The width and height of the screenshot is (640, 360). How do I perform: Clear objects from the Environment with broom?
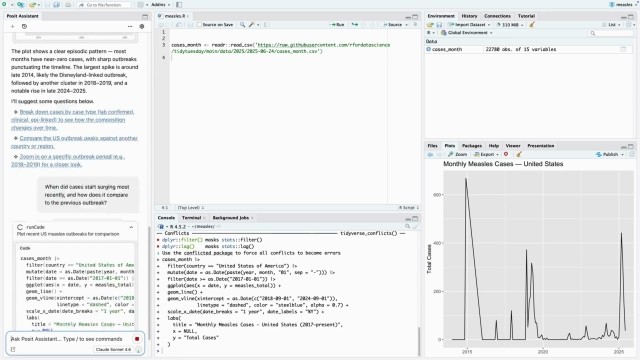tap(532, 25)
